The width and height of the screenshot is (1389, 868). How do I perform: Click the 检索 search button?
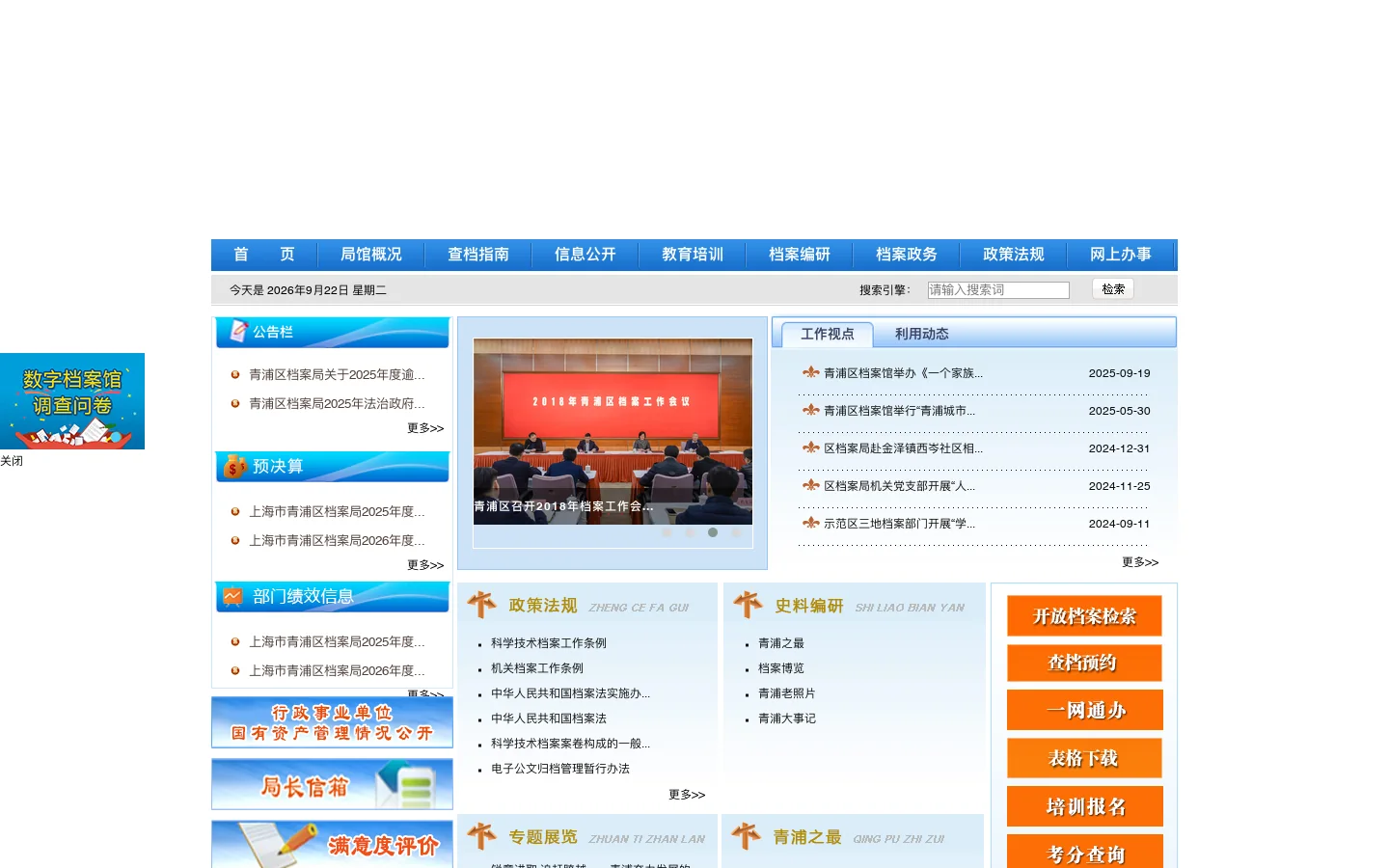click(x=1113, y=289)
